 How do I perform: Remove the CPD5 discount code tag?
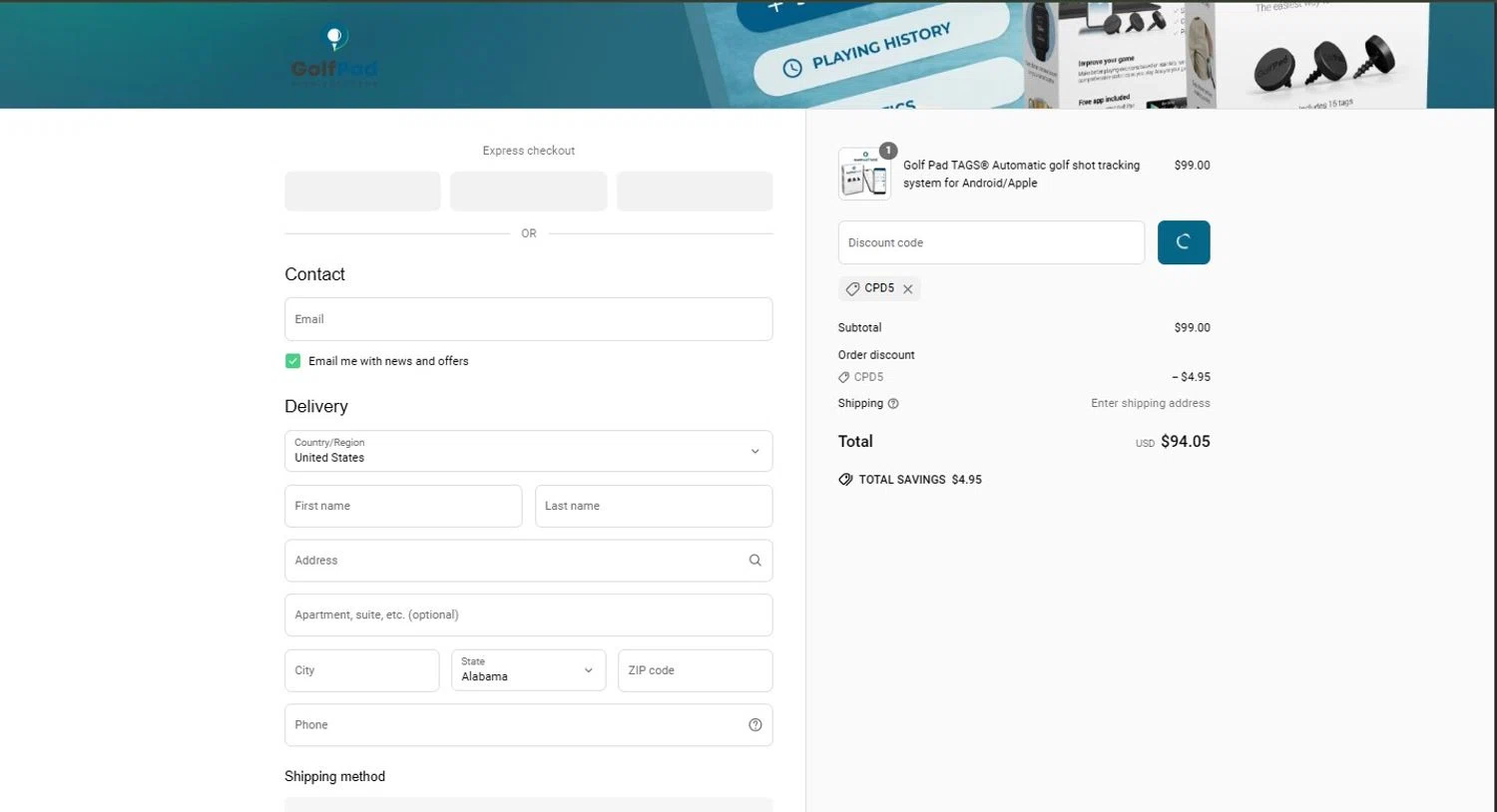pyautogui.click(x=907, y=289)
